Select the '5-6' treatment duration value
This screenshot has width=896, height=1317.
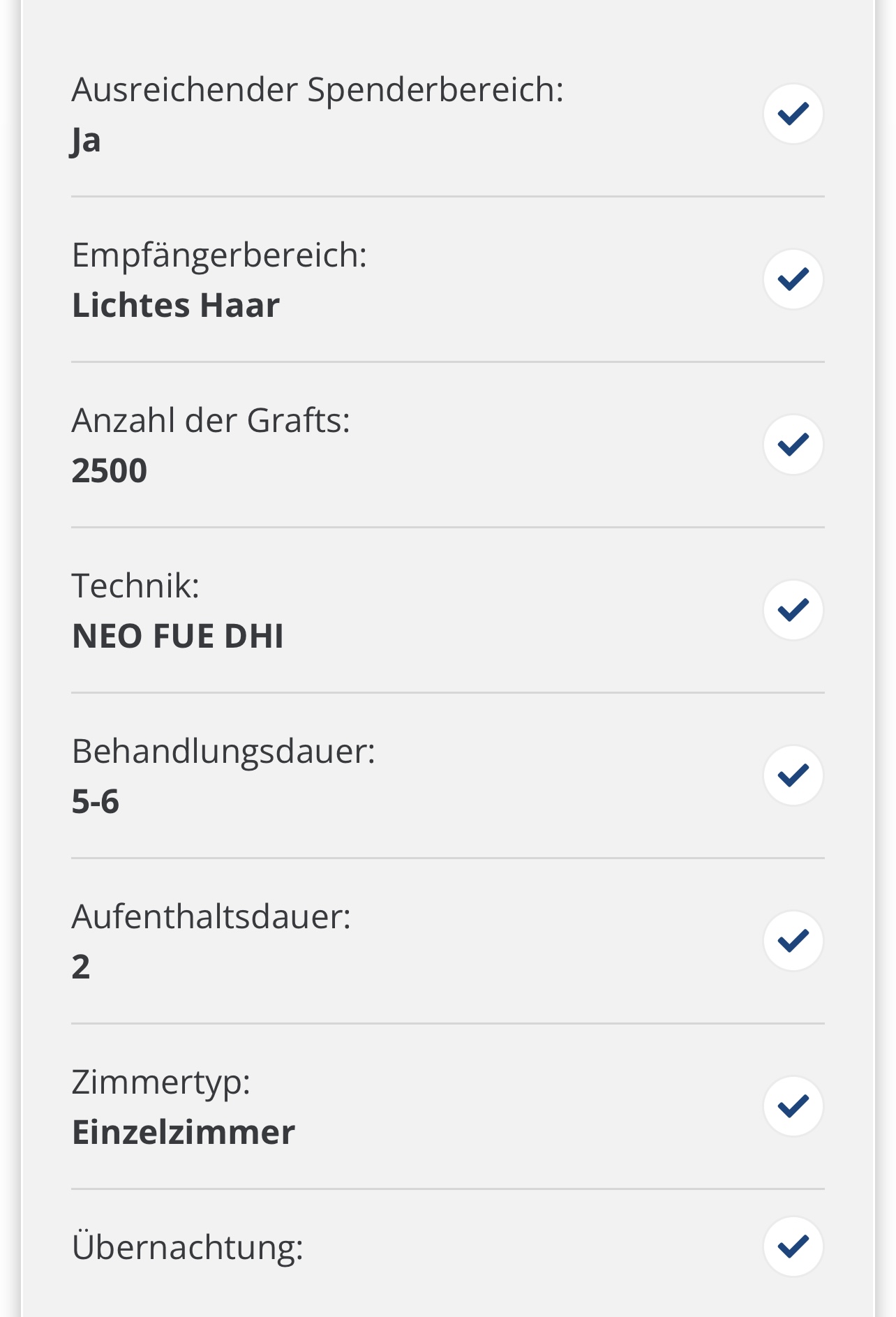click(96, 801)
